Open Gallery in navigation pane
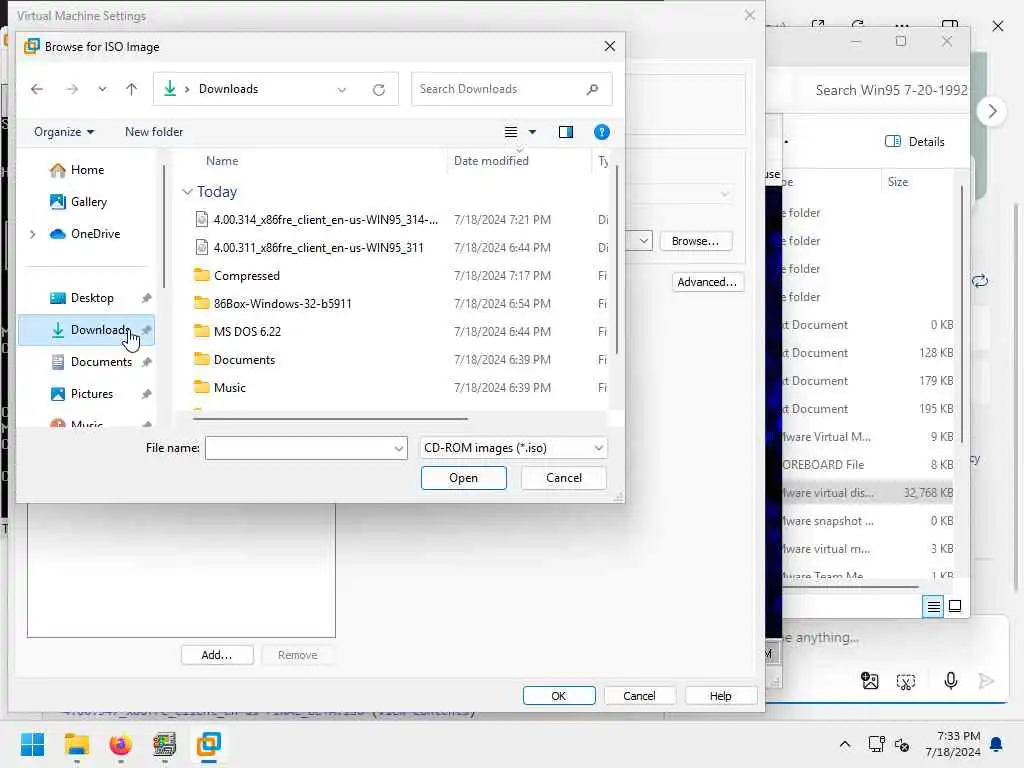The image size is (1024, 768). point(88,202)
